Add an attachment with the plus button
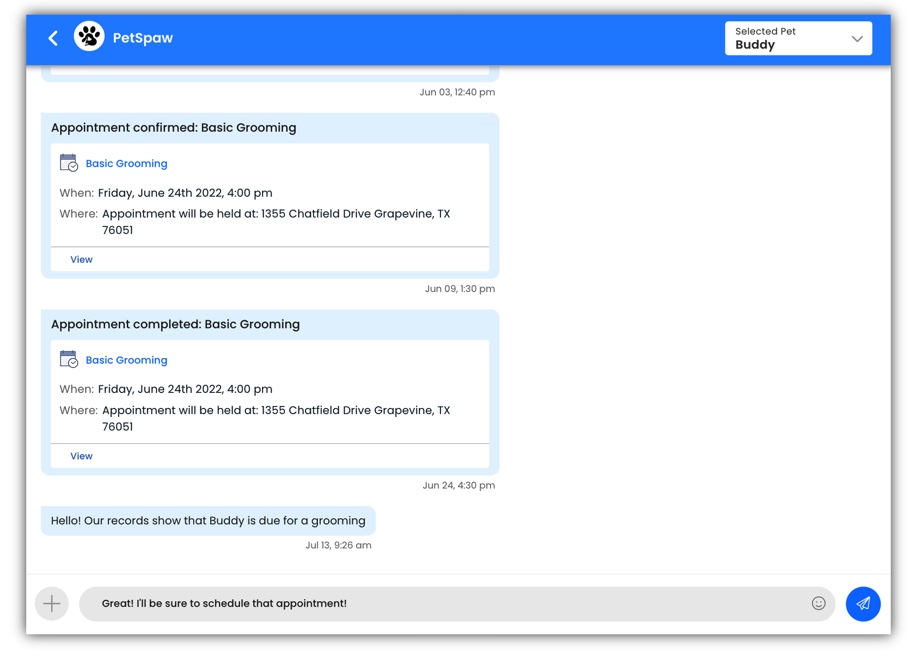916x657 pixels. (52, 603)
